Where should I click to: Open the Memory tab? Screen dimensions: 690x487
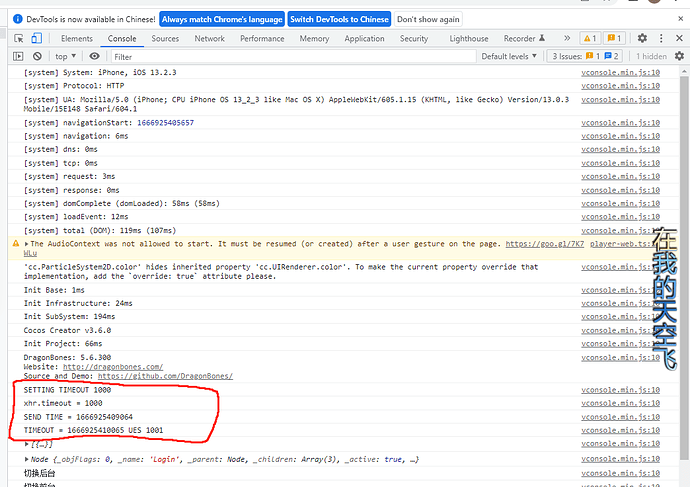[314, 39]
